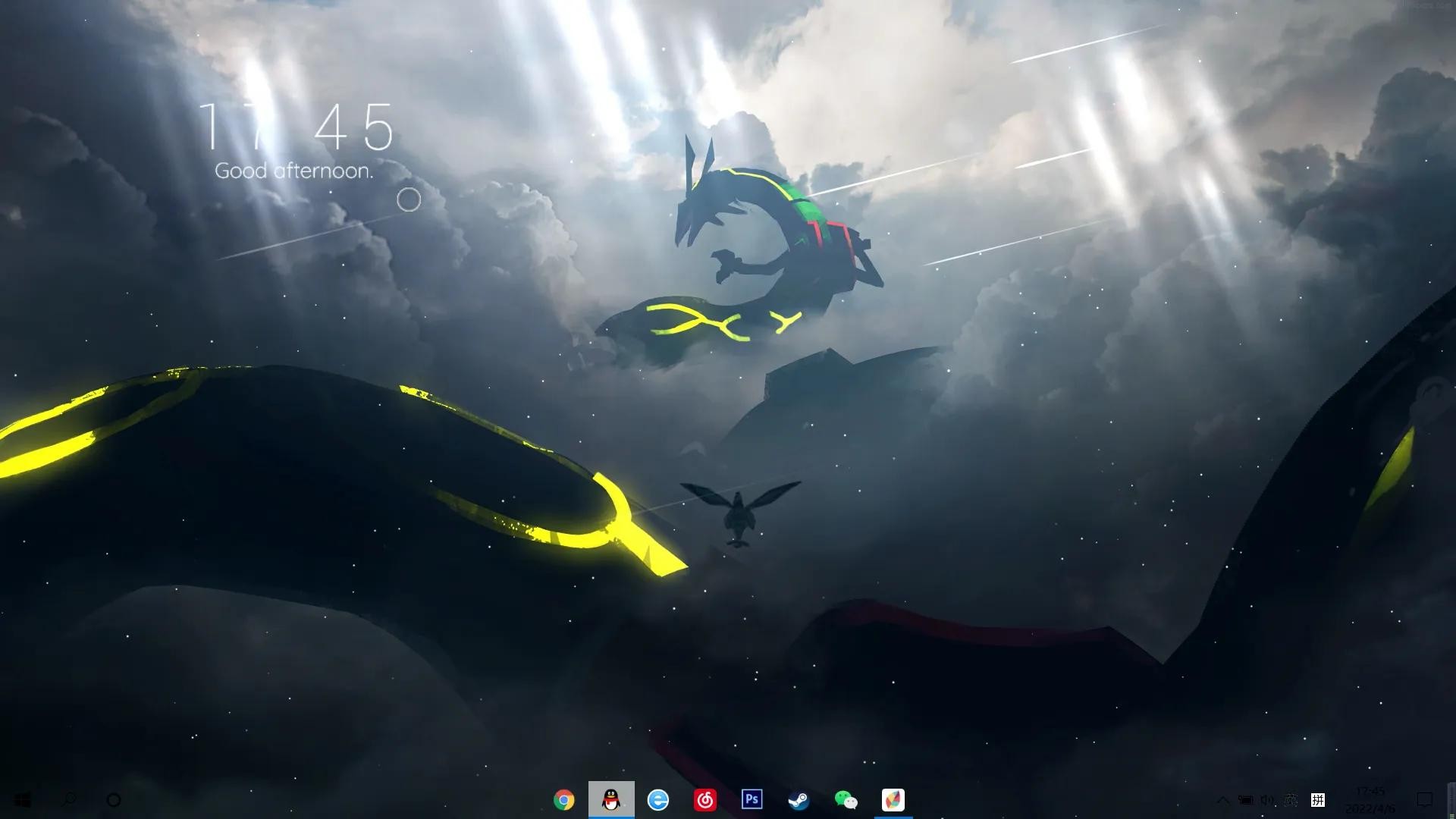Open taskbar search magnifier
Screen dimensions: 1456x819
point(68,800)
